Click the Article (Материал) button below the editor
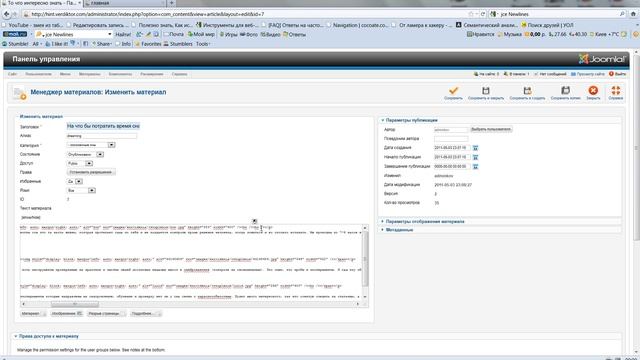 pos(33,313)
